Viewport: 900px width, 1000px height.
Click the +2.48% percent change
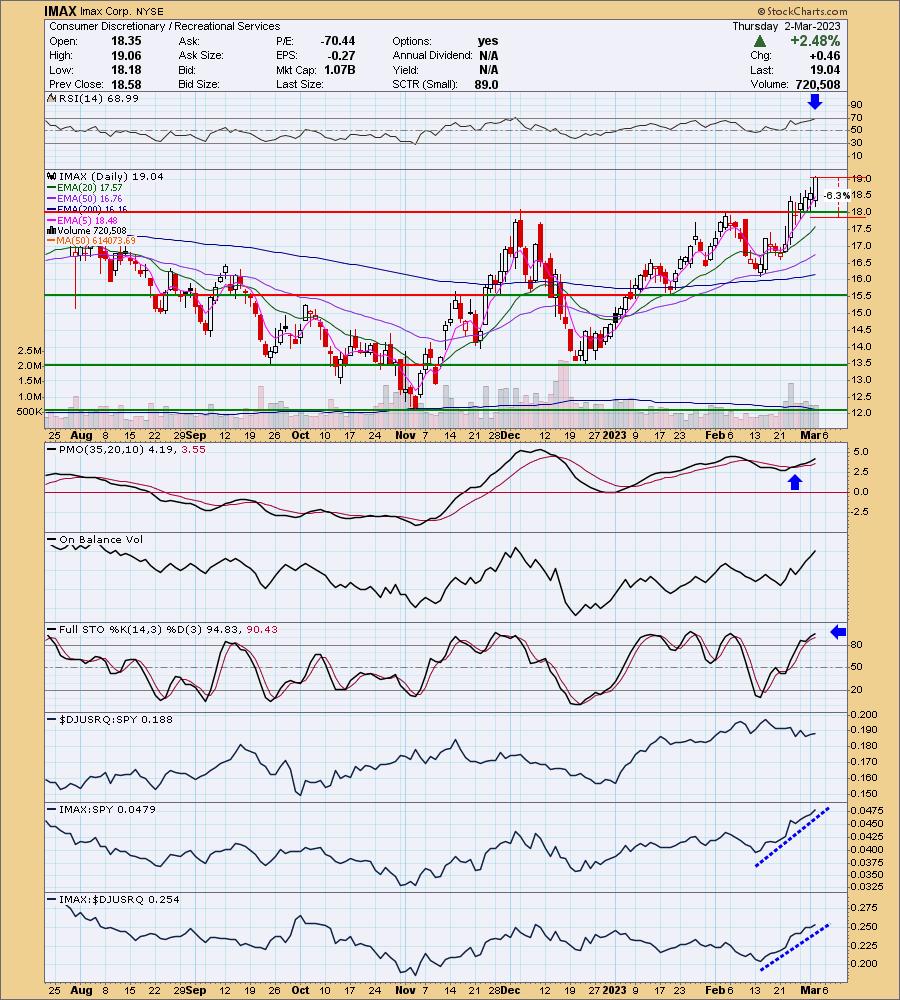815,41
